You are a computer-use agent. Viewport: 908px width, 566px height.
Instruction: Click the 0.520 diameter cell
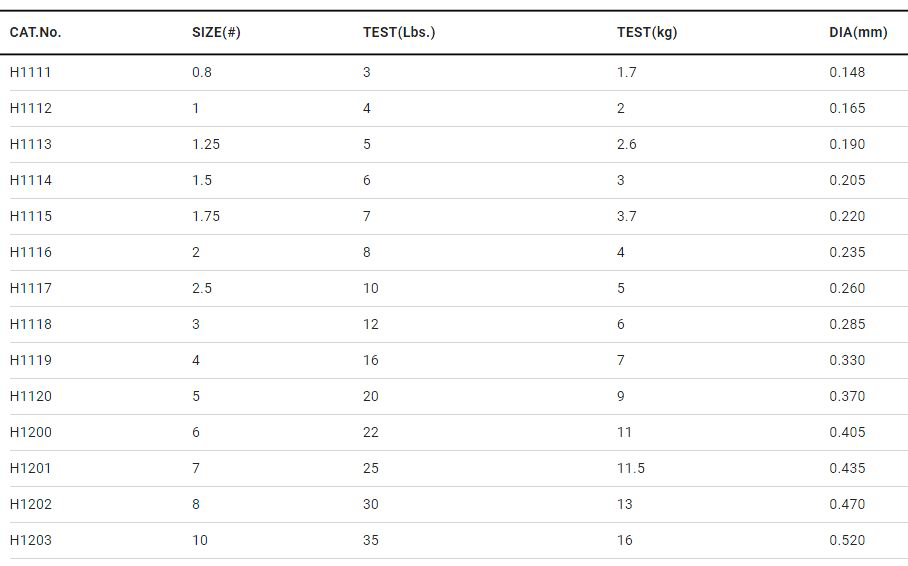tap(847, 540)
